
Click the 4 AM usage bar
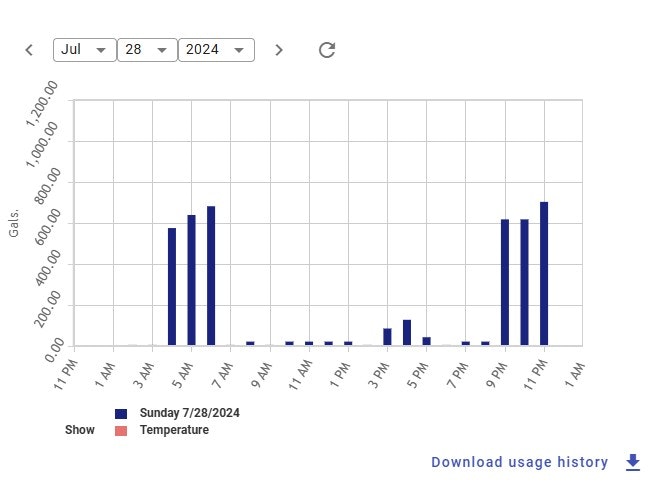(x=172, y=287)
